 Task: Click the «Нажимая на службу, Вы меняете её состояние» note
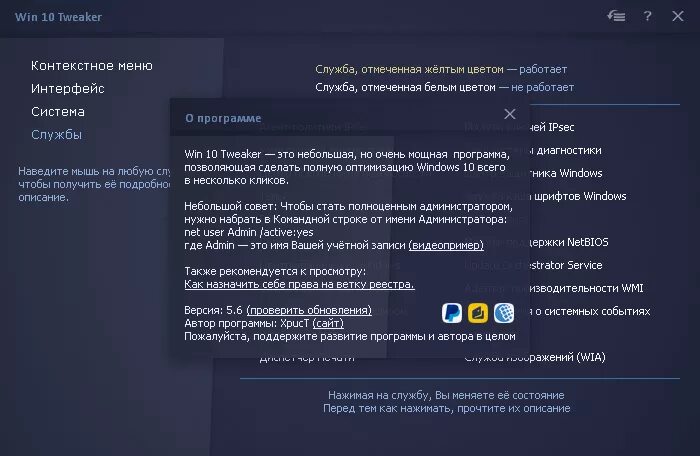click(x=446, y=395)
